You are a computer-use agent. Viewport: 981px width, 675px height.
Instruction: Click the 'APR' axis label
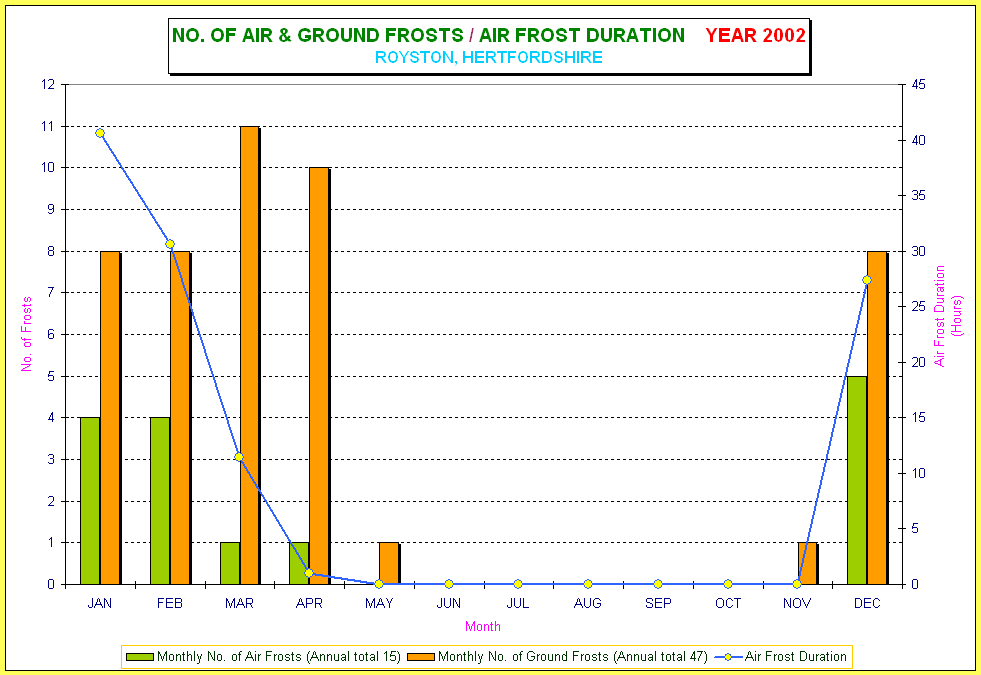pos(309,603)
